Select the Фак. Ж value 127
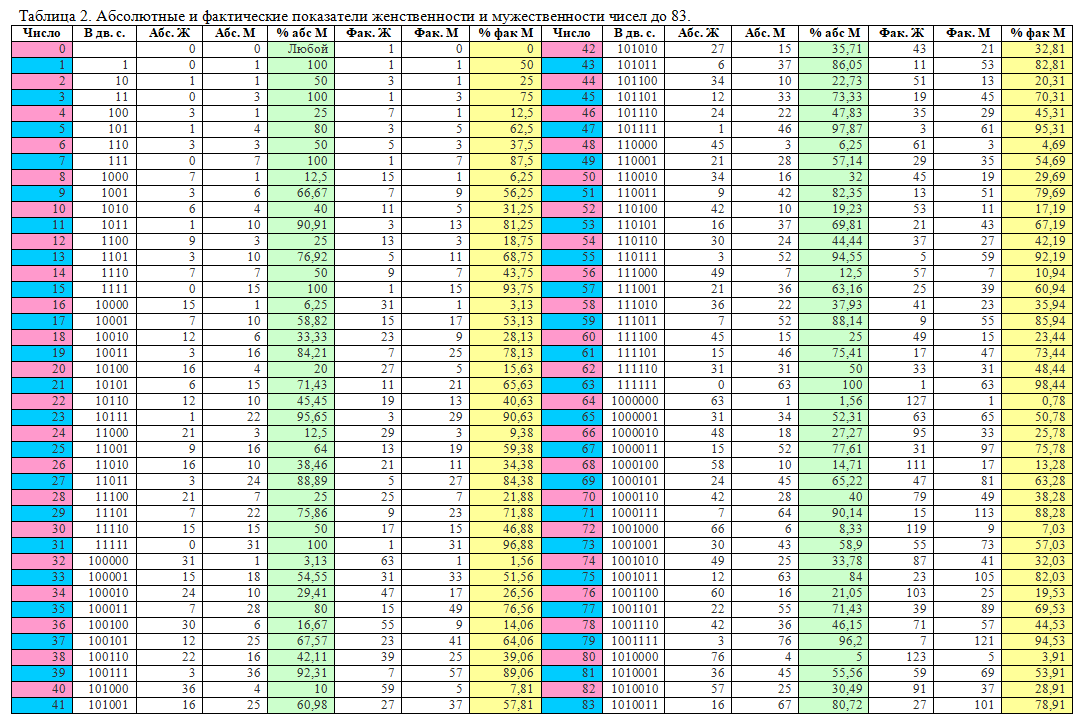Screen dimensions: 1084x724 pos(916,401)
